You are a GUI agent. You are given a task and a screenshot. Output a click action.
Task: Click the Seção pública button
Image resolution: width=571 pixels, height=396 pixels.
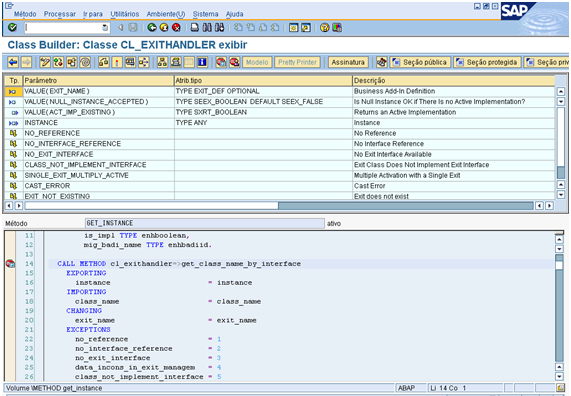point(421,62)
